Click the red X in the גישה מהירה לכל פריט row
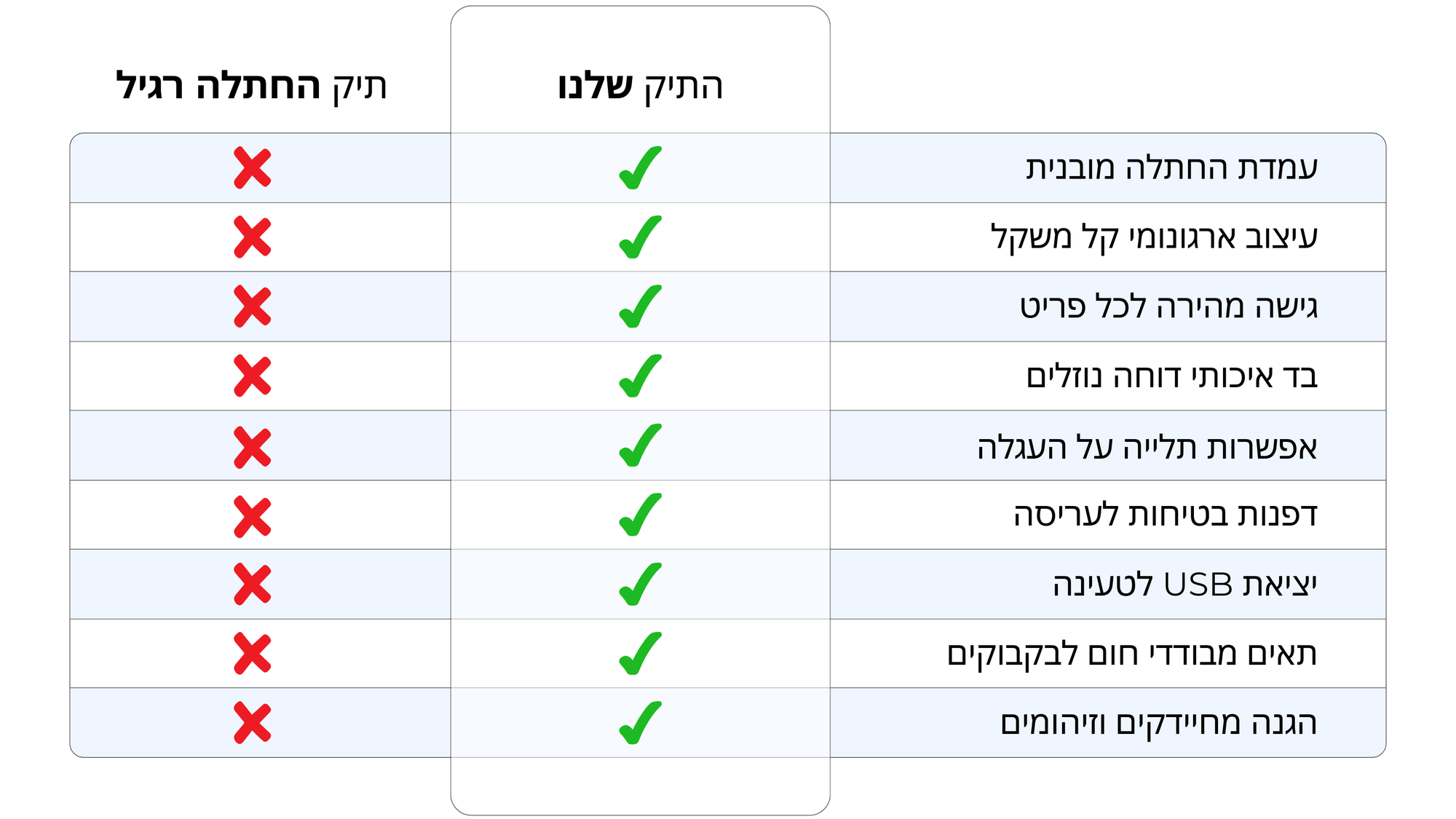This screenshot has width=1456, height=819. pyautogui.click(x=253, y=306)
